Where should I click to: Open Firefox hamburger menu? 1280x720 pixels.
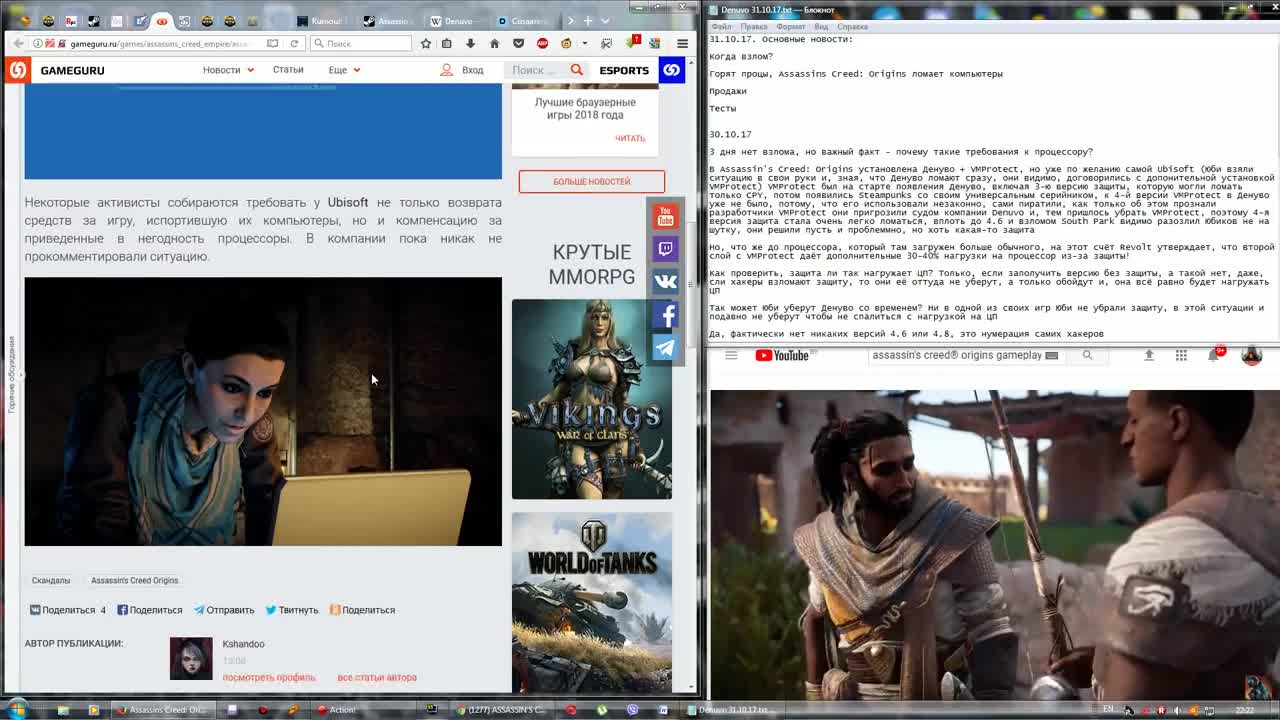point(682,44)
